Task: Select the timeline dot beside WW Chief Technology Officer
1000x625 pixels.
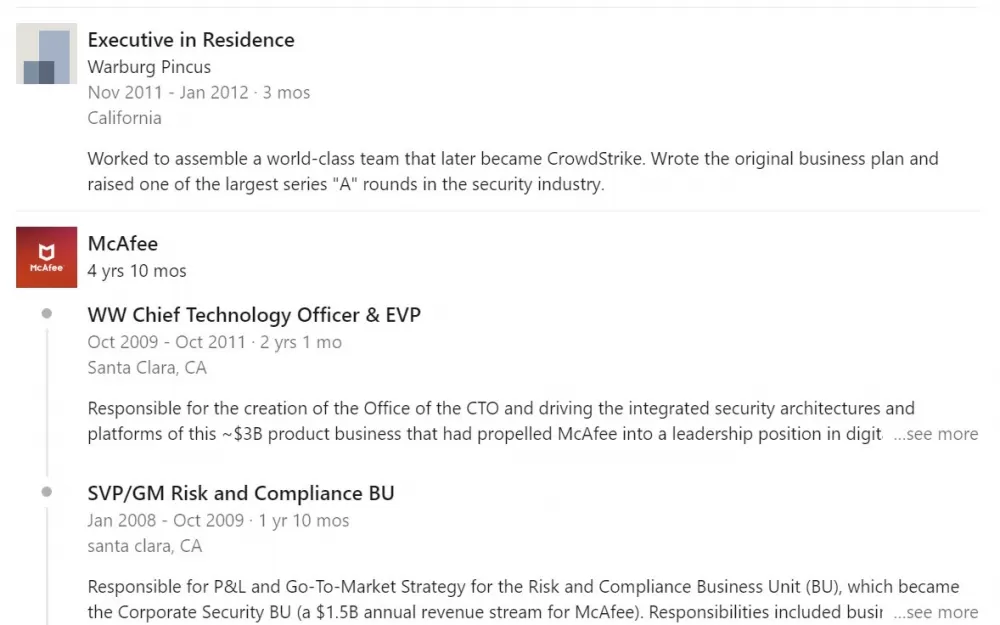Action: pyautogui.click(x=47, y=313)
